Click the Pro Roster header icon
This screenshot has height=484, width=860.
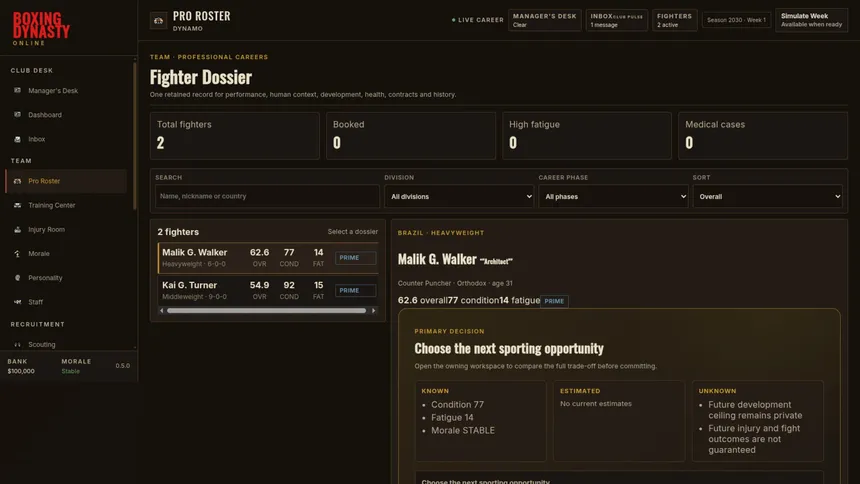point(159,21)
